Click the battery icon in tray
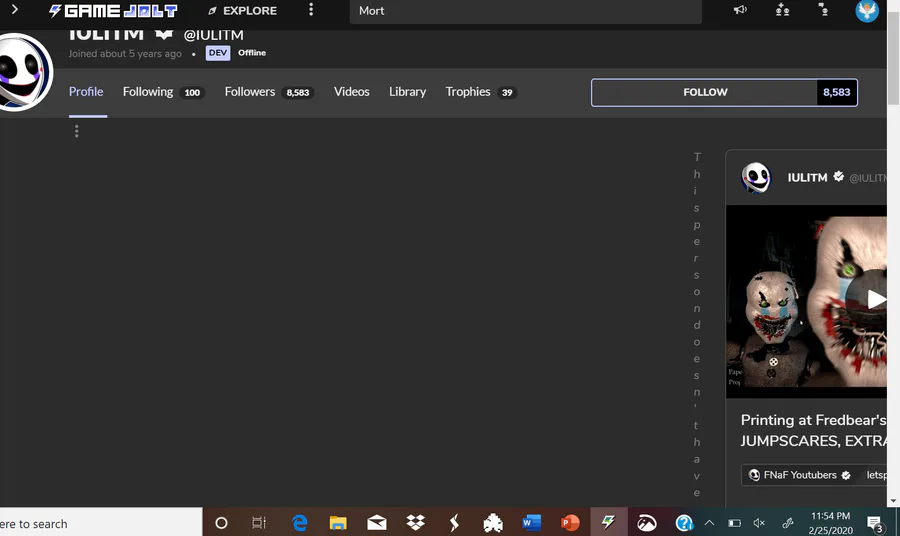Viewport: 900px width, 536px height. (x=734, y=523)
